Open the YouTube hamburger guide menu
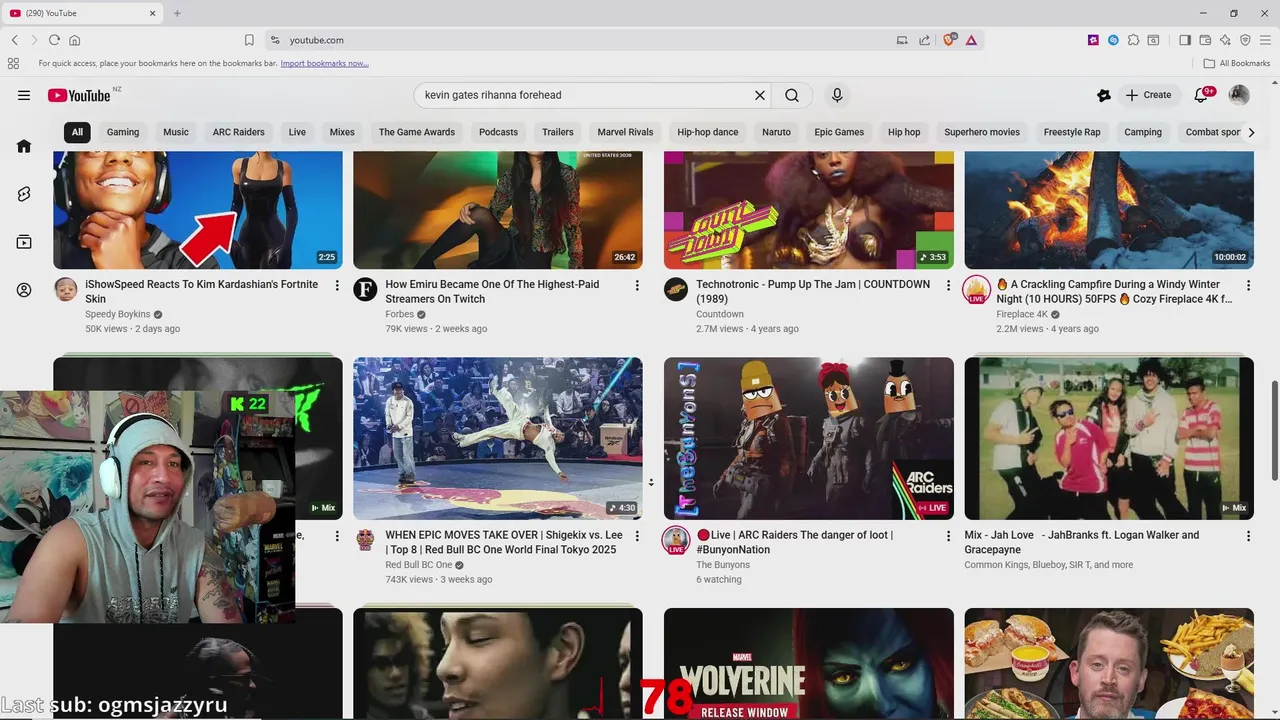 point(24,95)
